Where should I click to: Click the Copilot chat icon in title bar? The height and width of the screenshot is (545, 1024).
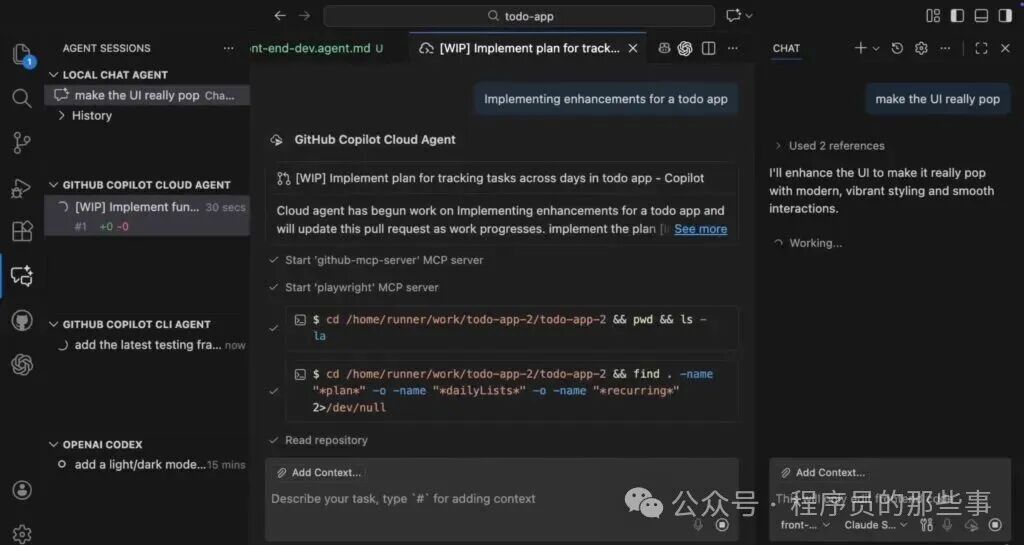[733, 16]
